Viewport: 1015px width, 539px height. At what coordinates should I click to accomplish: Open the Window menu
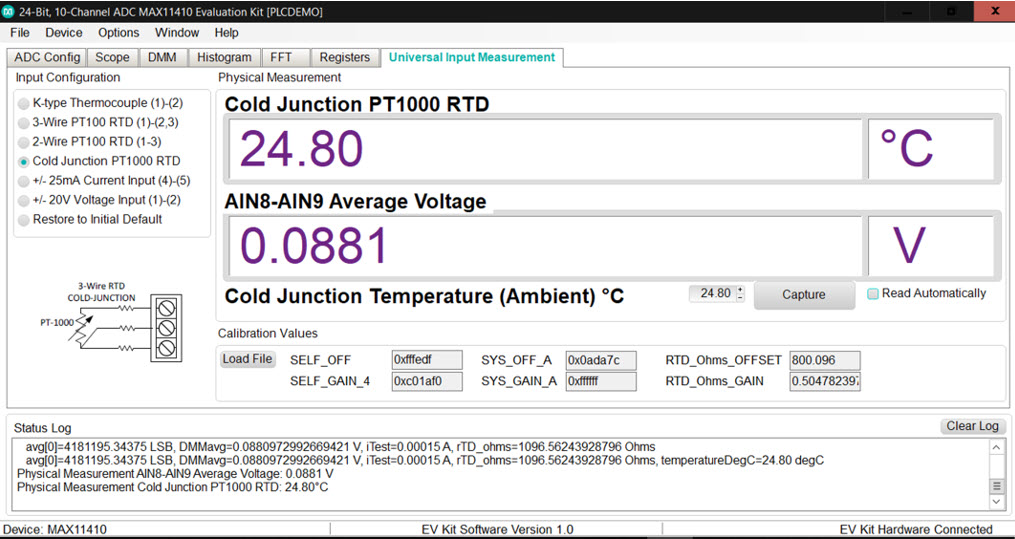pos(177,32)
